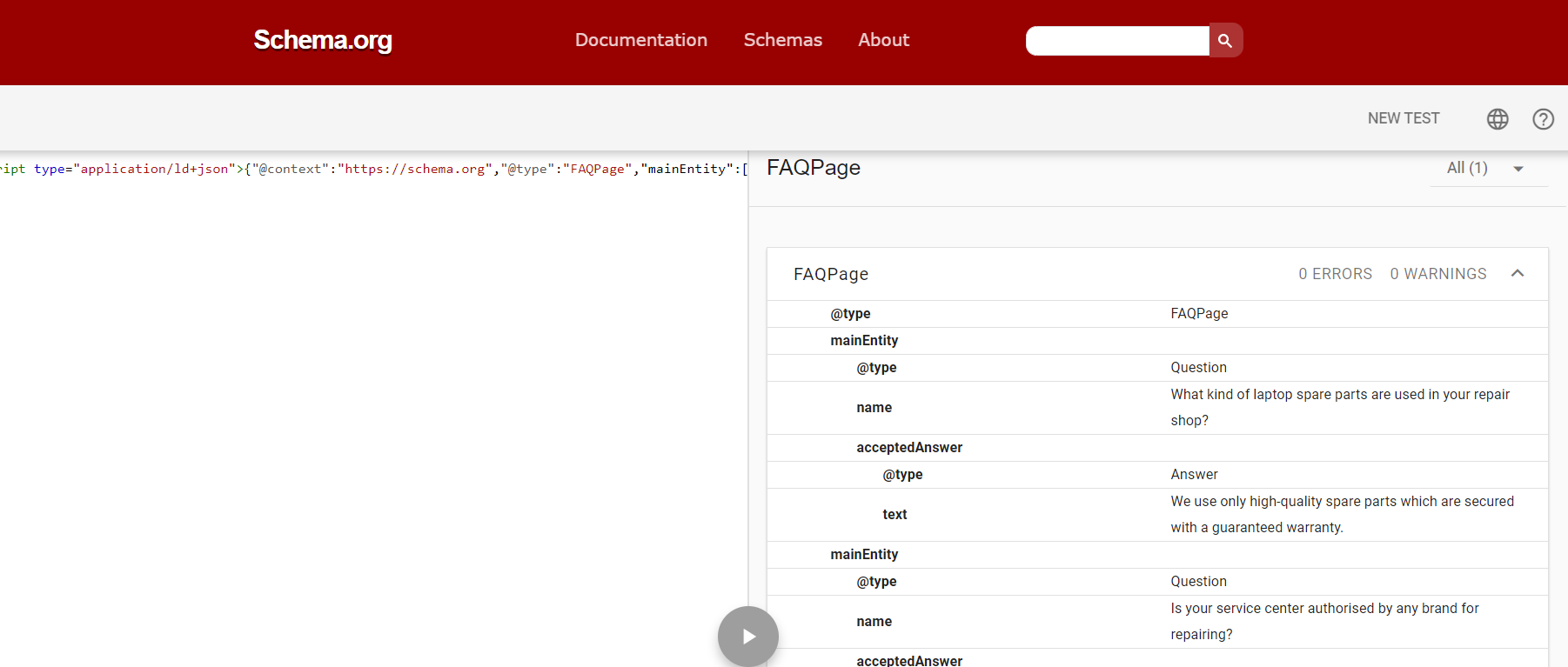Select the laptop spare parts question text
This screenshot has height=667, width=1568.
pyautogui.click(x=1340, y=408)
